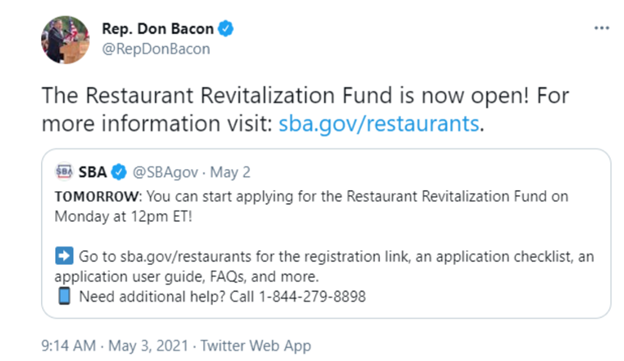This screenshot has width=624, height=361.
Task: Open the three-dot more options menu
Action: (601, 28)
